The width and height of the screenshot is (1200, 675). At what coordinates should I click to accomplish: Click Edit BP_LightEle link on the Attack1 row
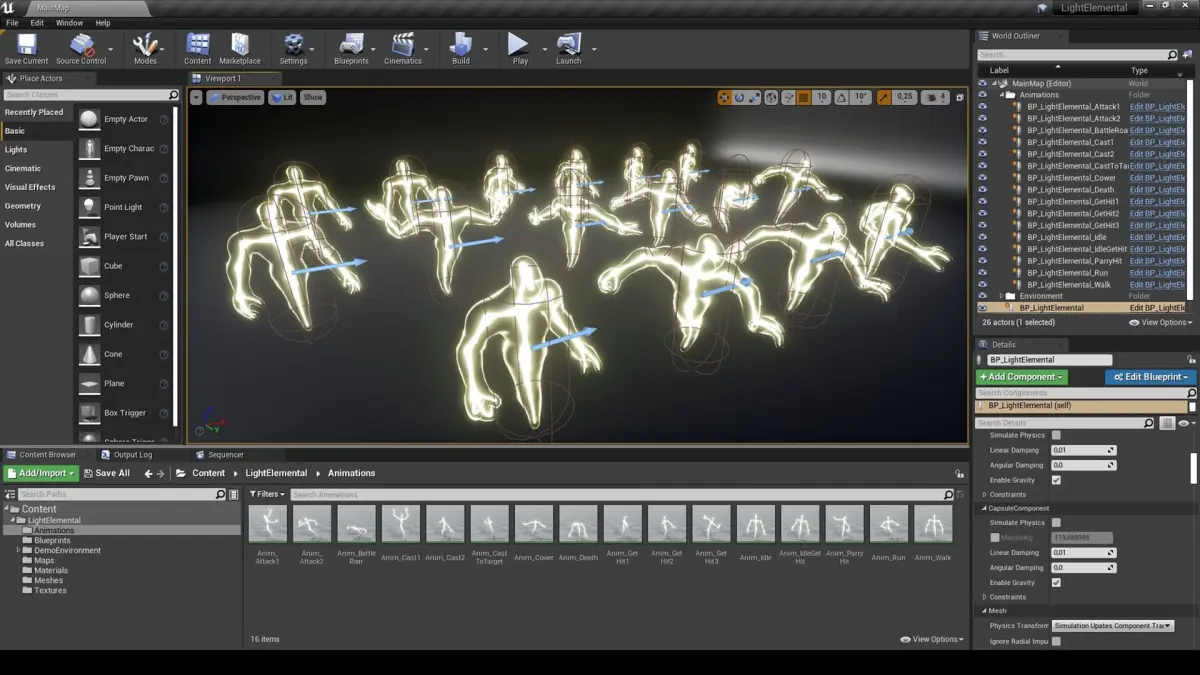[1157, 107]
